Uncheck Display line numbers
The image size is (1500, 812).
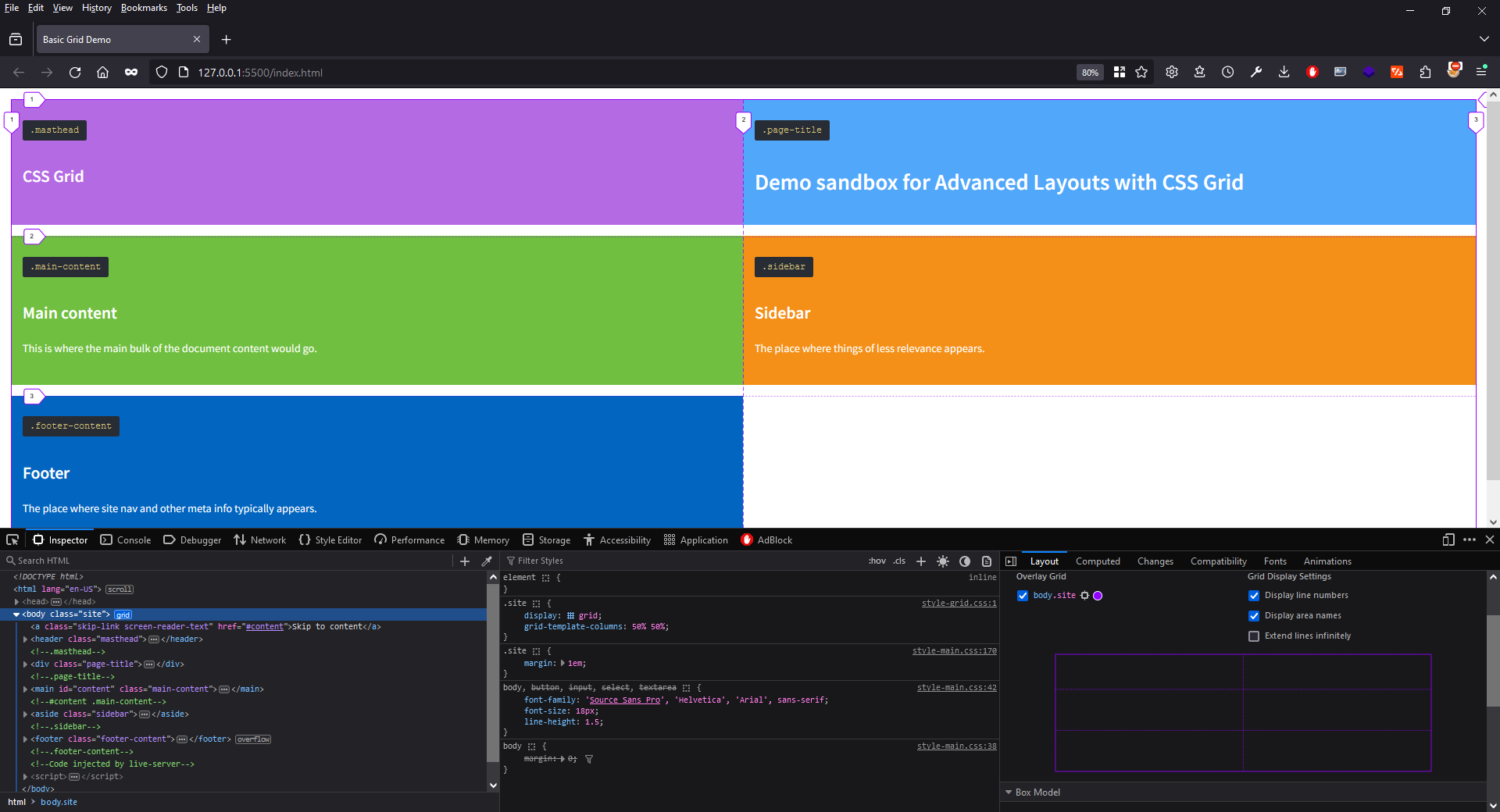1254,596
